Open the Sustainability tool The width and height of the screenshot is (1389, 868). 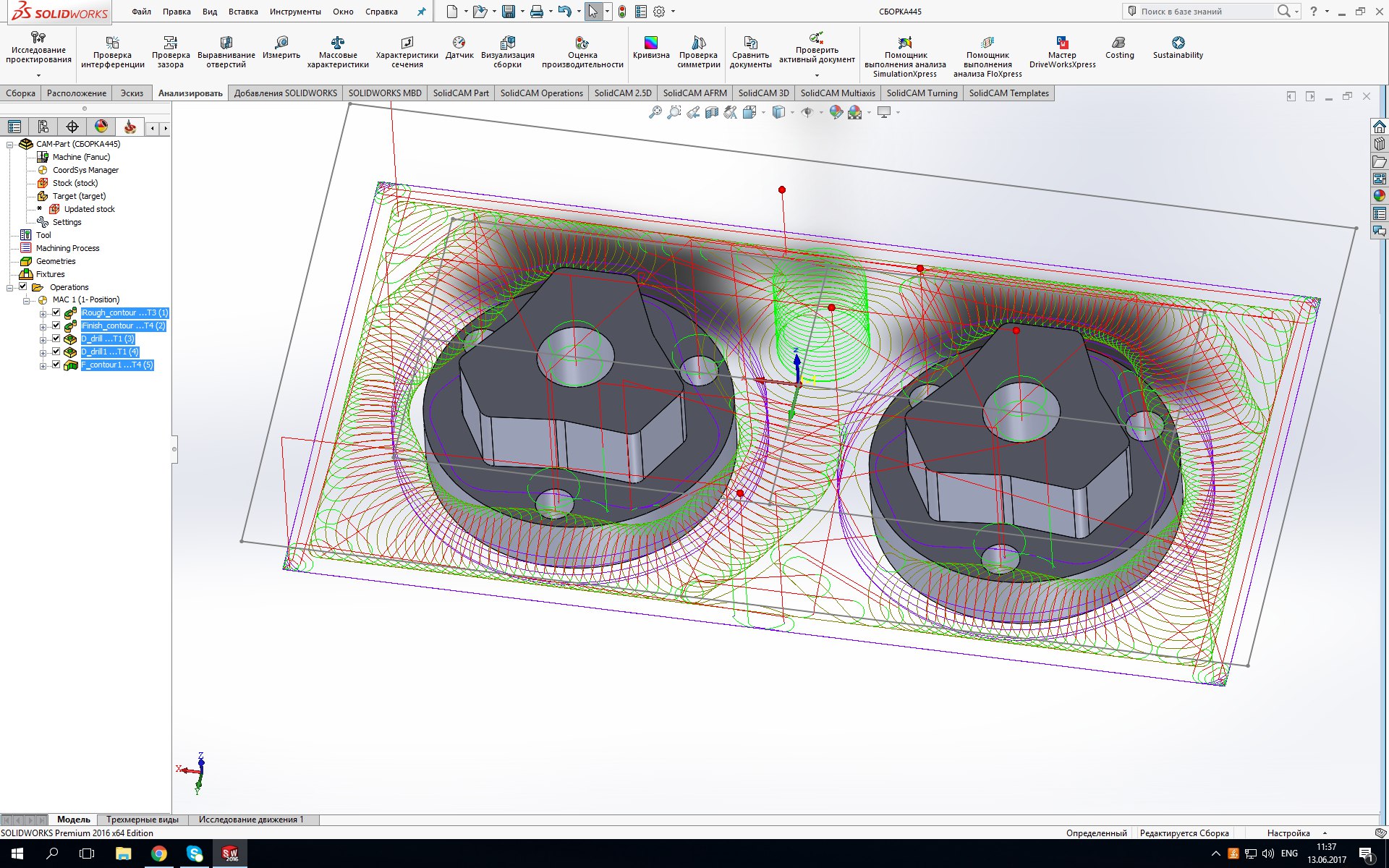point(1178,48)
